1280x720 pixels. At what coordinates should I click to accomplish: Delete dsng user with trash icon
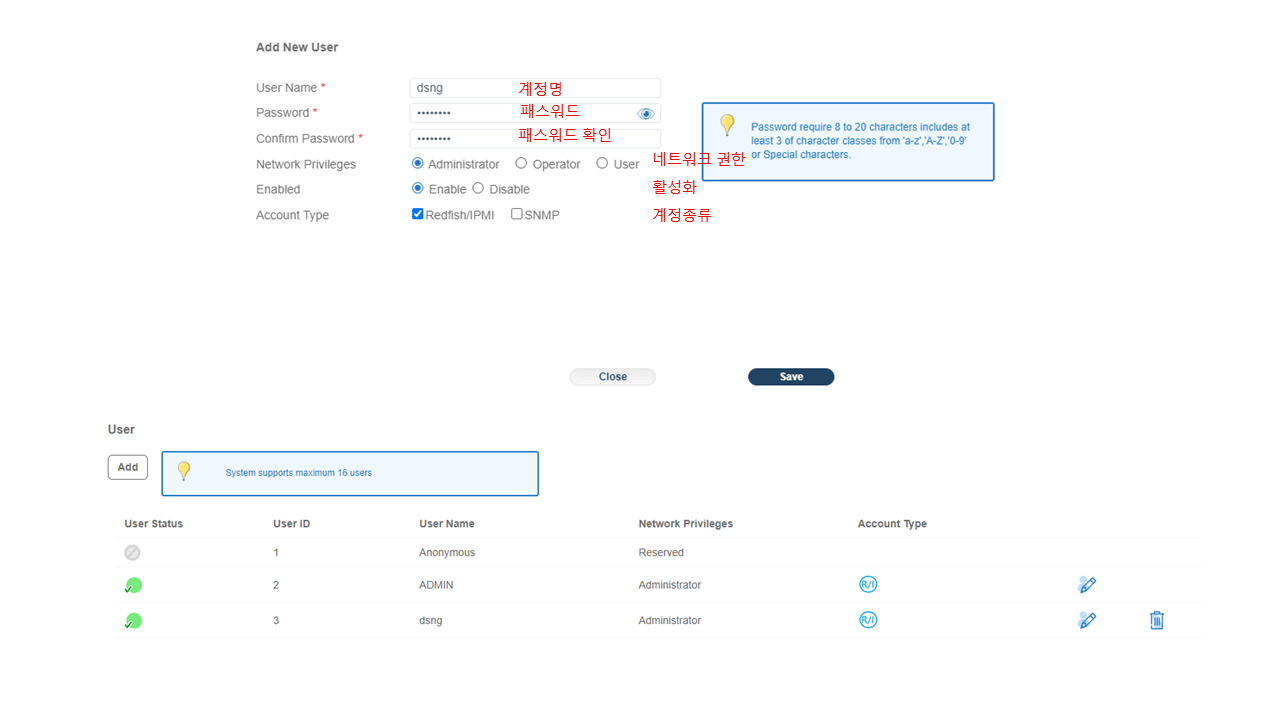coord(1157,620)
